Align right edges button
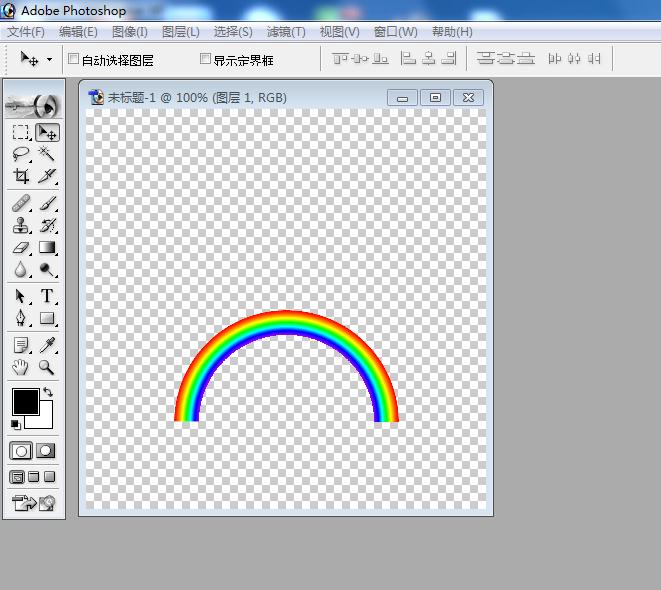661x590 pixels. click(449, 59)
